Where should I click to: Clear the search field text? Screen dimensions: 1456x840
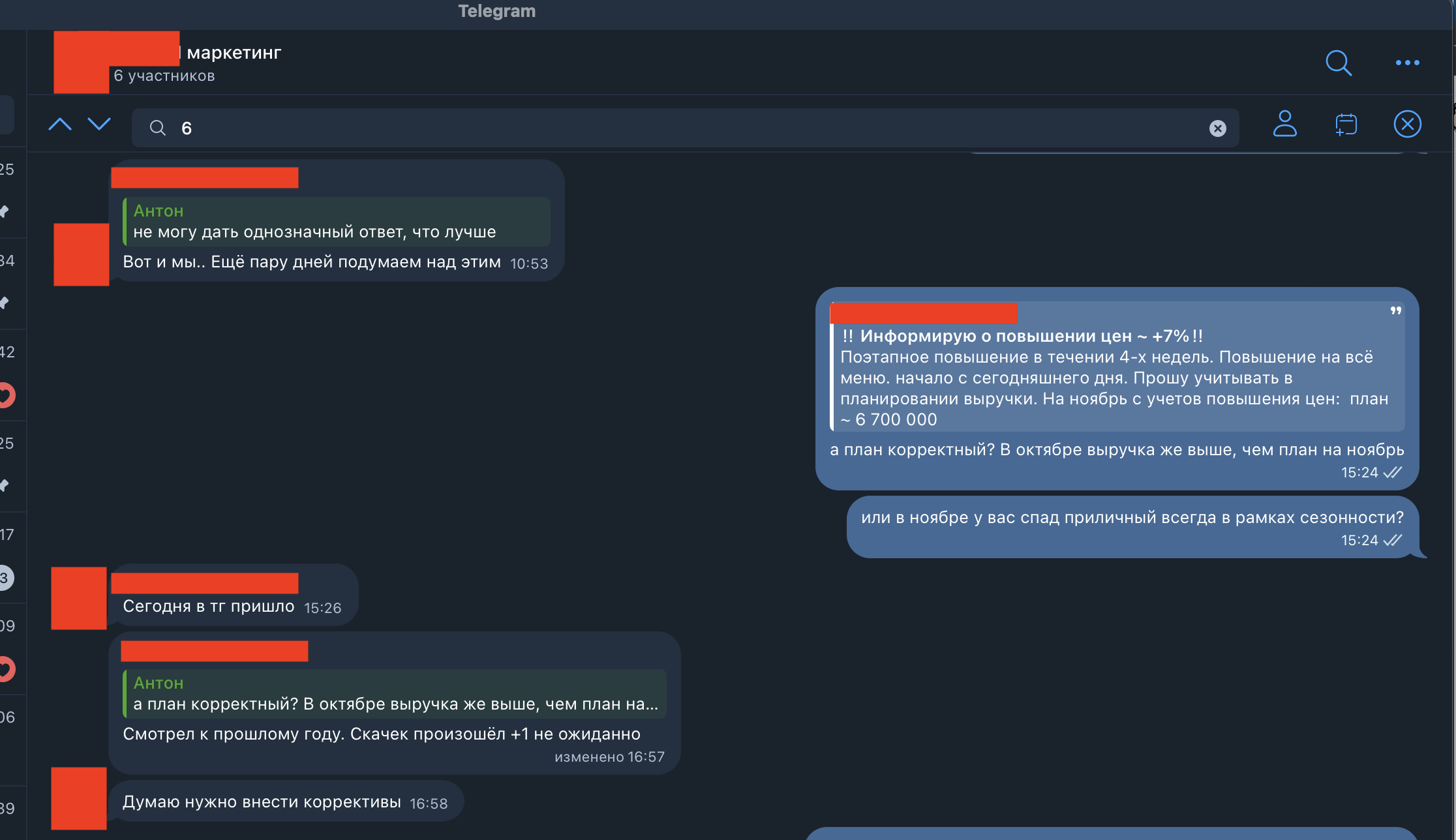point(1217,128)
